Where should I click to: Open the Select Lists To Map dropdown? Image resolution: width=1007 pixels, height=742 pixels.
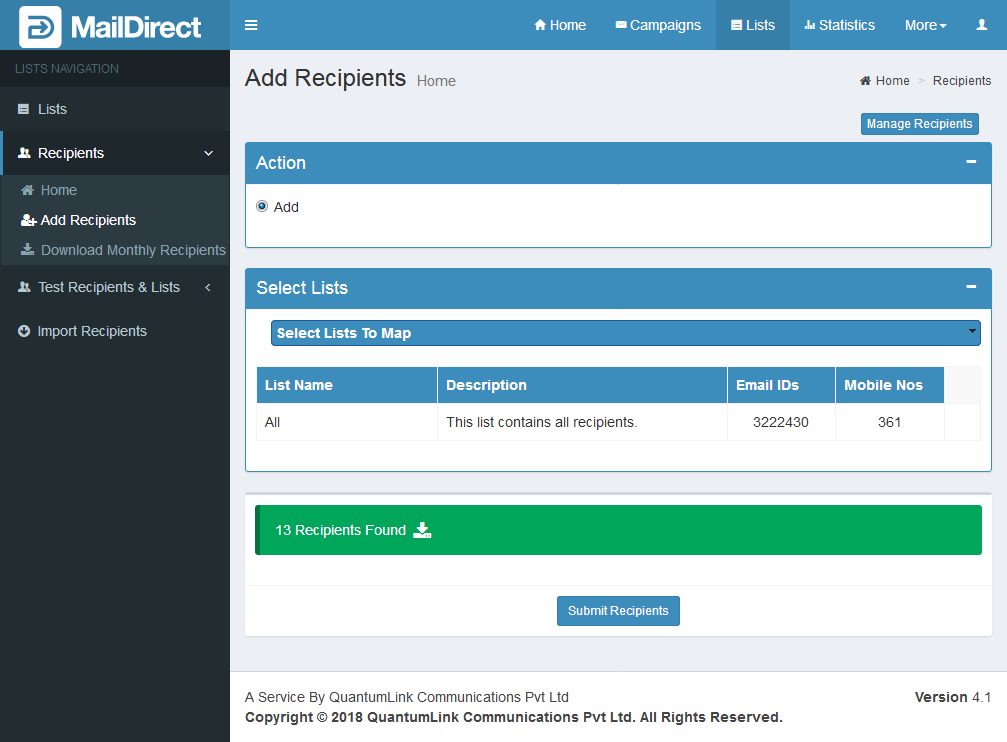625,333
